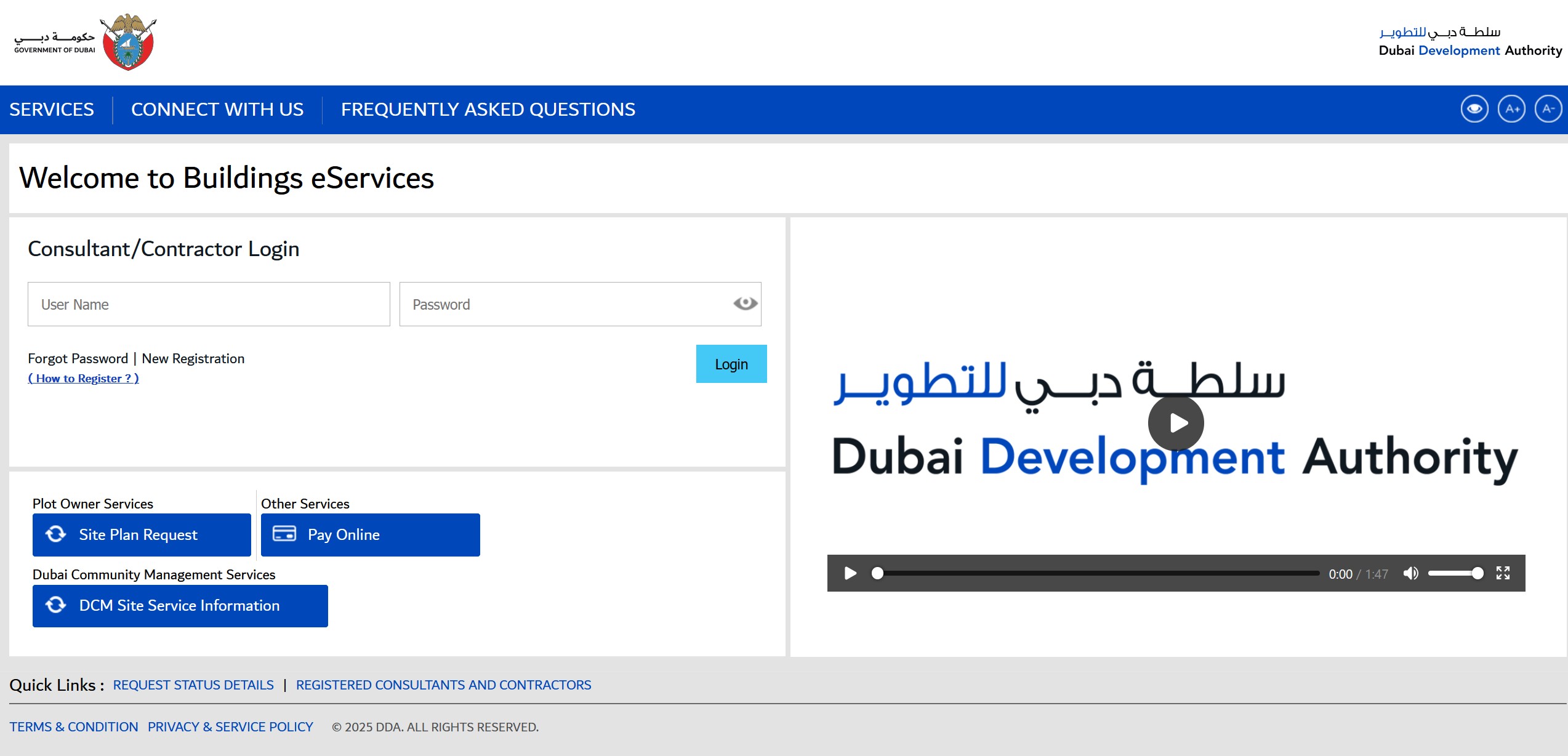Open the Pay Online service
This screenshot has width=1568, height=756.
[x=370, y=534]
